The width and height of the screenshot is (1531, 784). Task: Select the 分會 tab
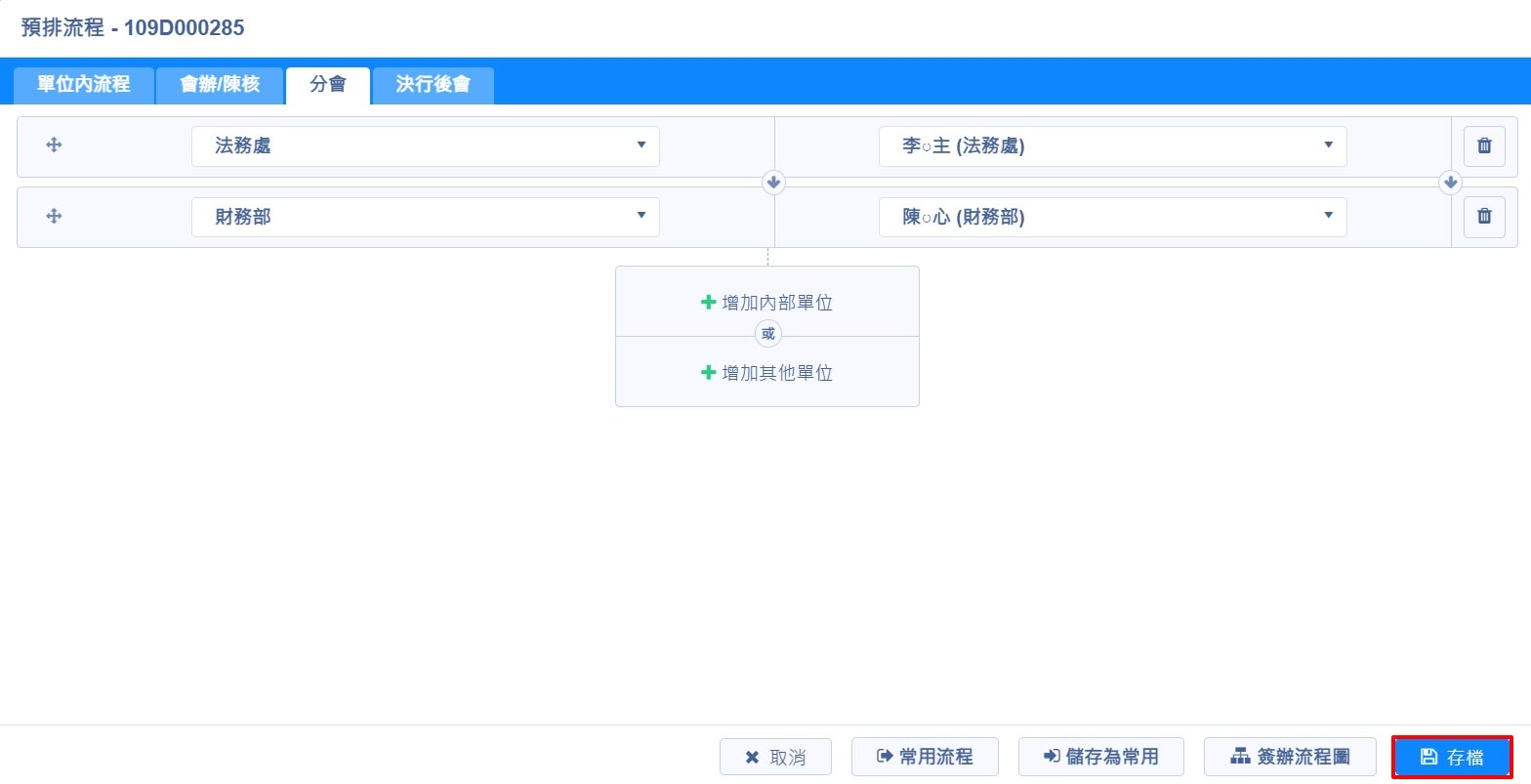click(x=328, y=85)
